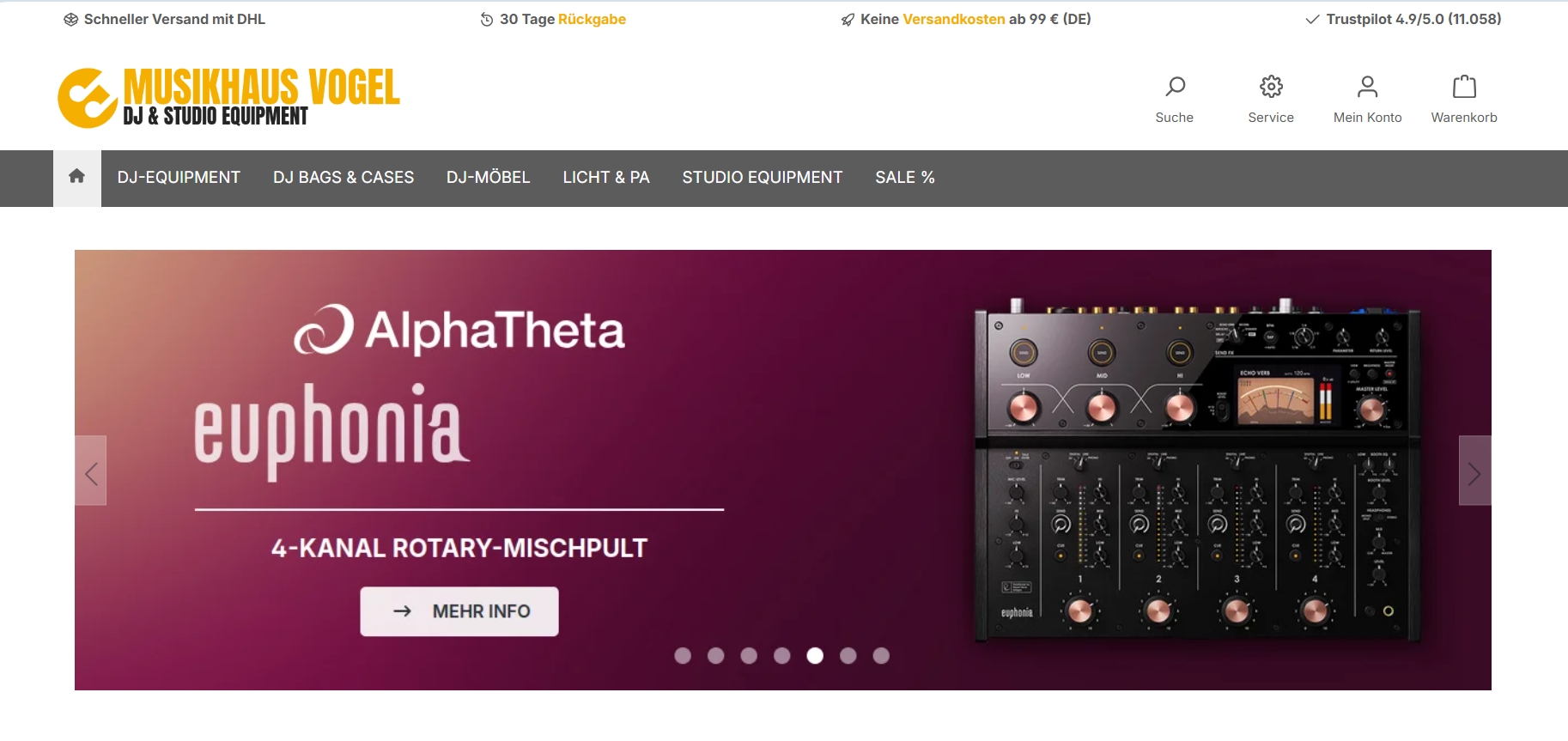
Task: Click the DHL shipping package icon
Action: (x=70, y=20)
